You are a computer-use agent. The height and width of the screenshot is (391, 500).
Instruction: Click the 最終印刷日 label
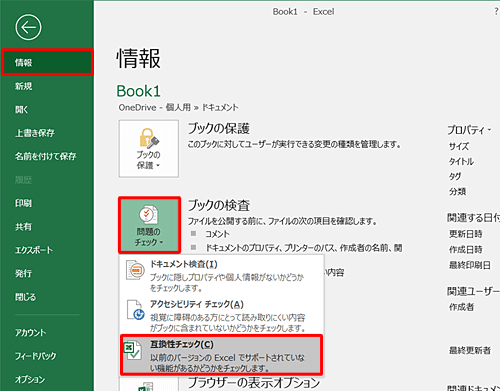[469, 265]
